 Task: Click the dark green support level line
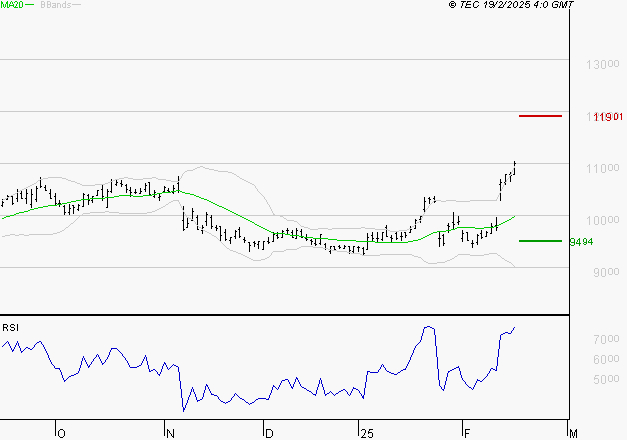(x=540, y=241)
